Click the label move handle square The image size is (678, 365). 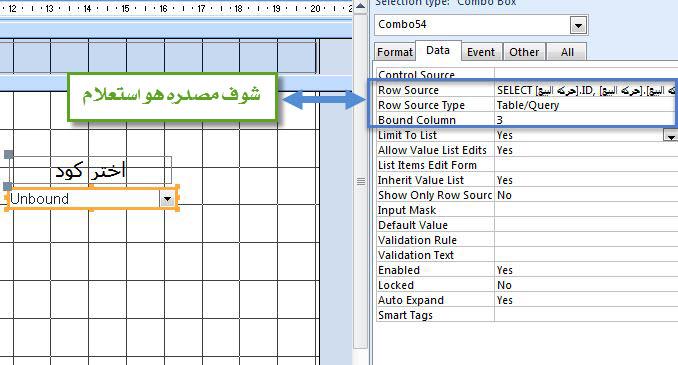click(8, 154)
